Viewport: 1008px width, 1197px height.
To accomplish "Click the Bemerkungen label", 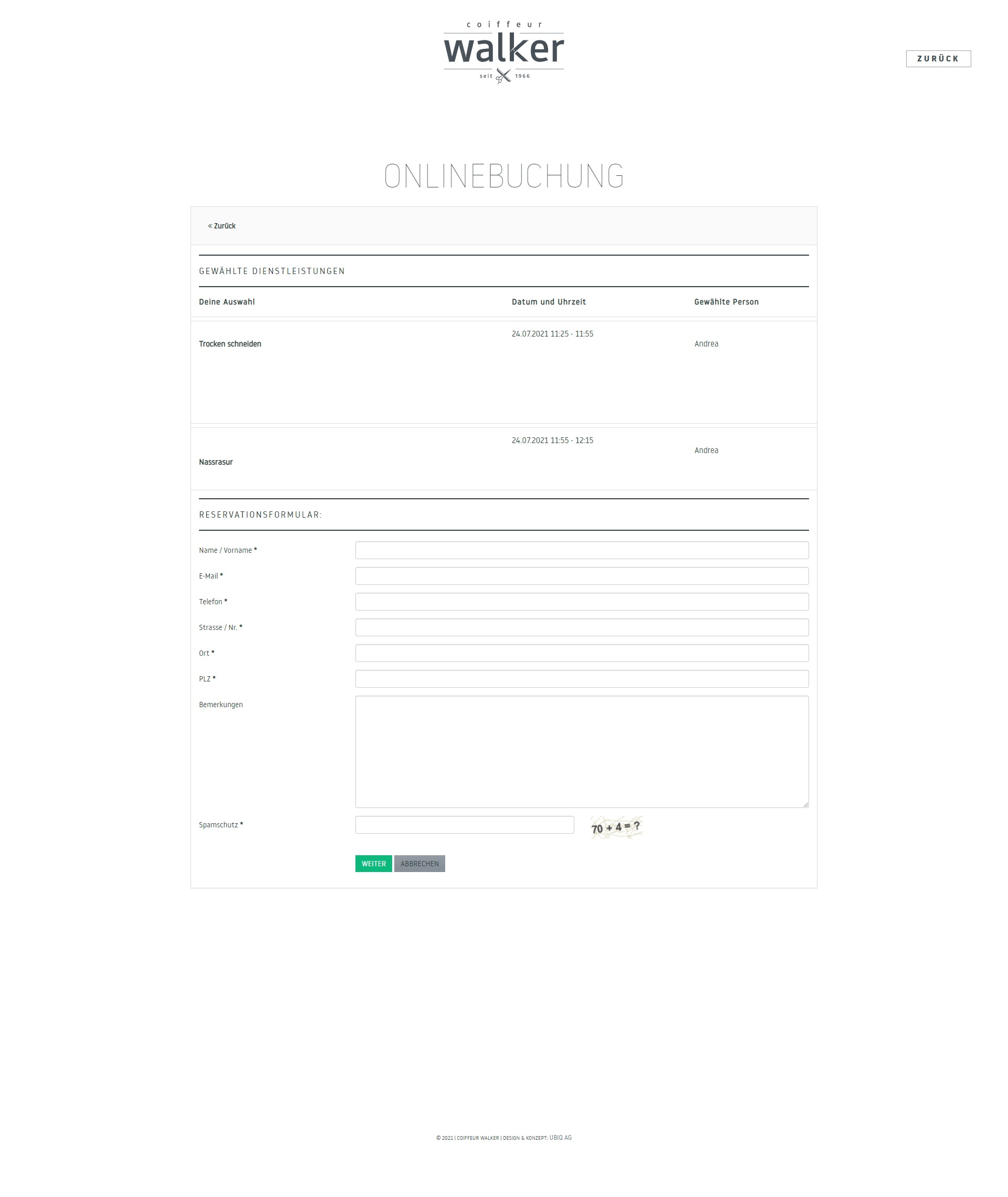I will (220, 705).
